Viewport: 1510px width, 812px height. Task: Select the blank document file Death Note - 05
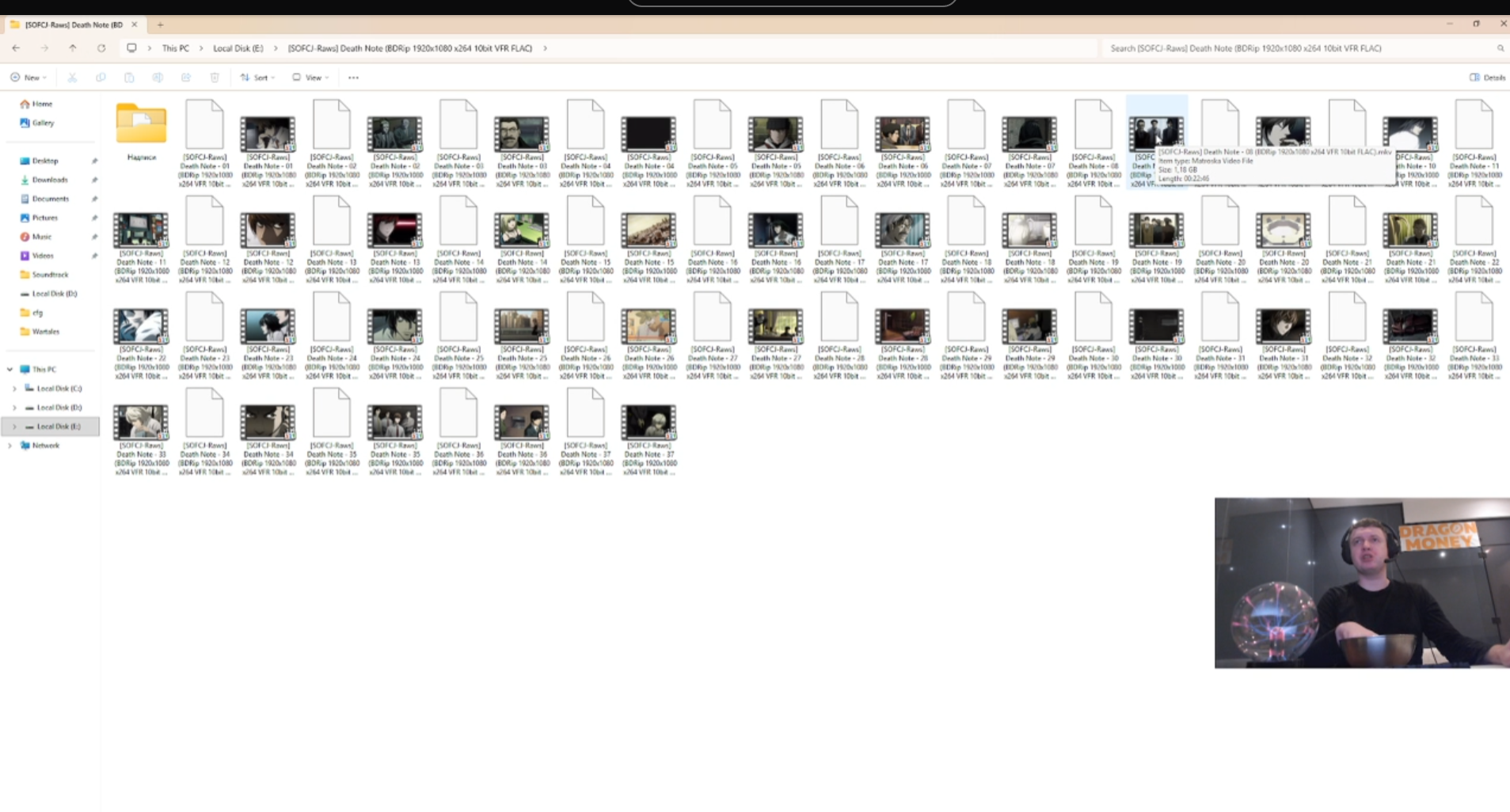tap(713, 142)
